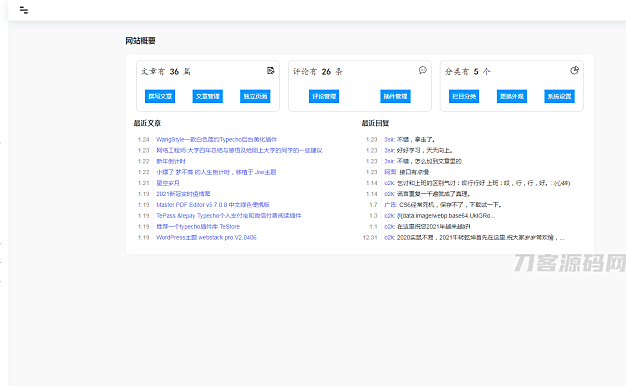This screenshot has width=626, height=386.
Task: Open 评论管理
Action: coord(324,96)
